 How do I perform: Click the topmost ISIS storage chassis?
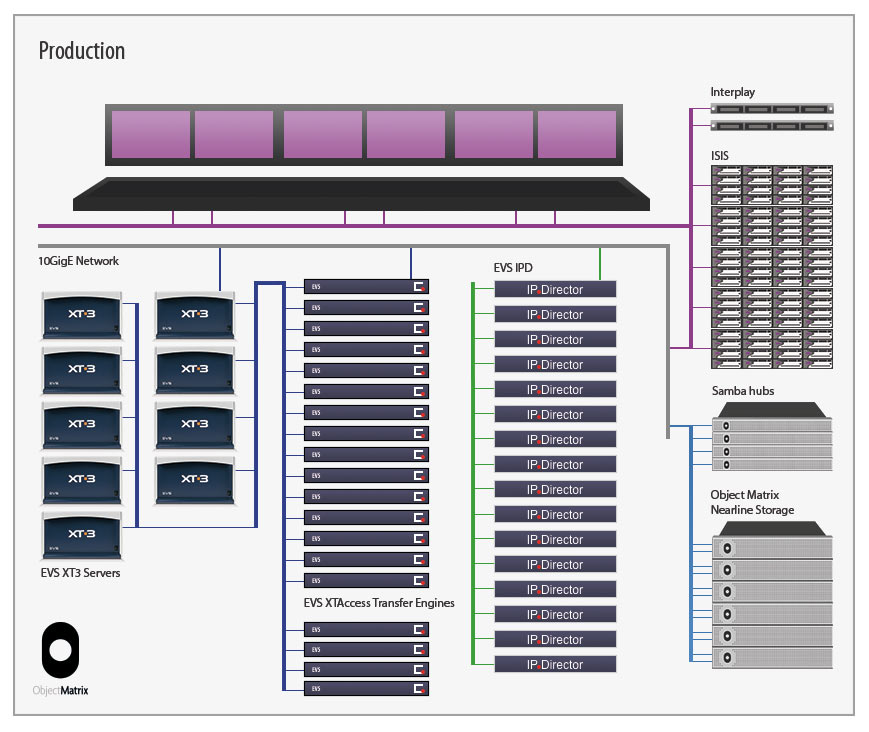coord(772,185)
